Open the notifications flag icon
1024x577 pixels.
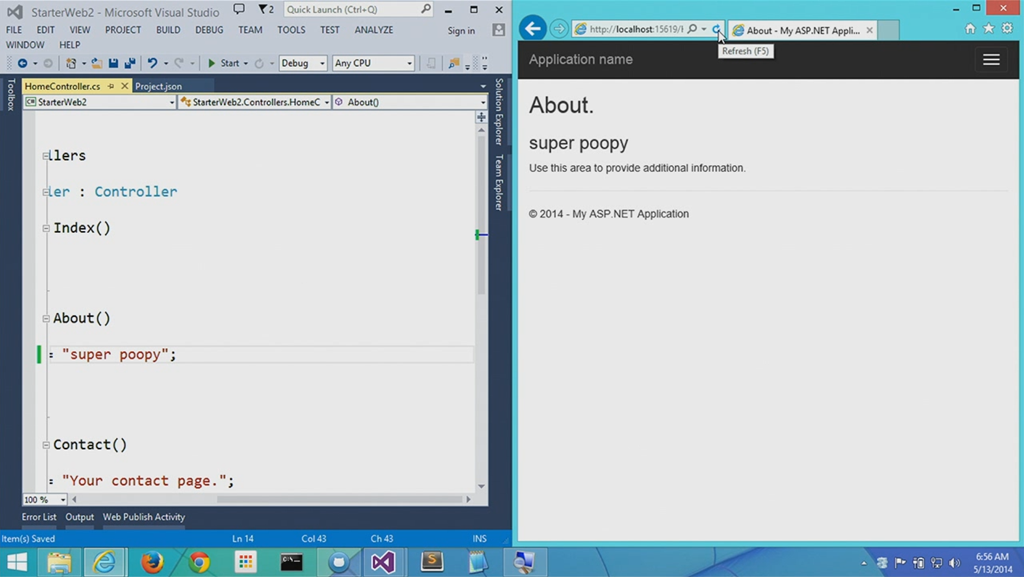[x=266, y=9]
